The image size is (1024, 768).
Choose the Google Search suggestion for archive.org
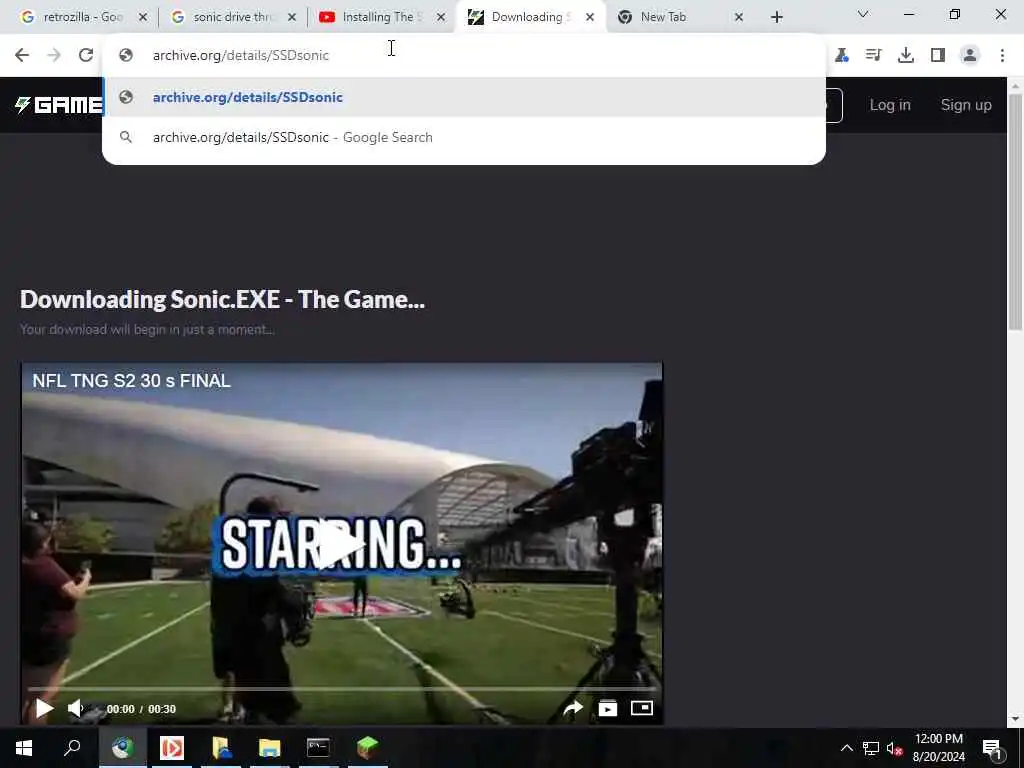click(464, 137)
